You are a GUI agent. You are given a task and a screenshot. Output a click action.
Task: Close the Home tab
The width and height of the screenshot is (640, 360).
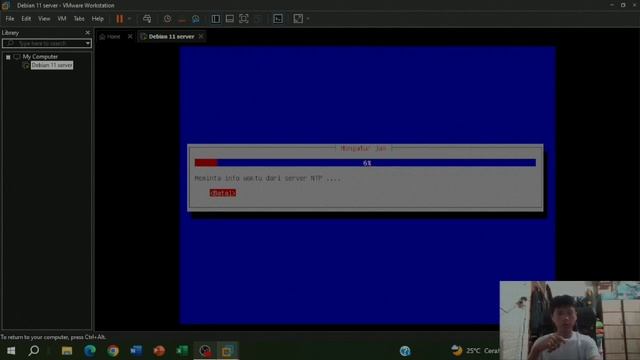tap(130, 36)
